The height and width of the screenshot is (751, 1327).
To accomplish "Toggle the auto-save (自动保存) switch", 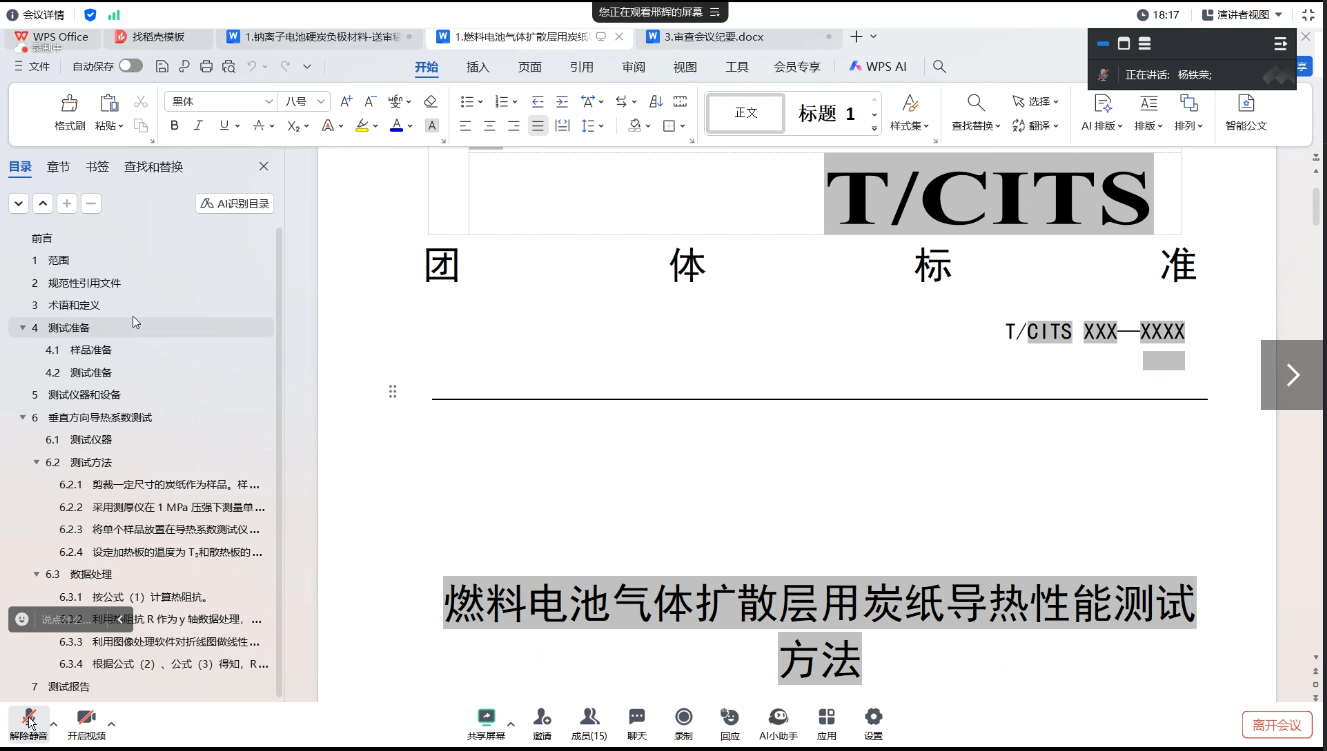I will coord(130,66).
